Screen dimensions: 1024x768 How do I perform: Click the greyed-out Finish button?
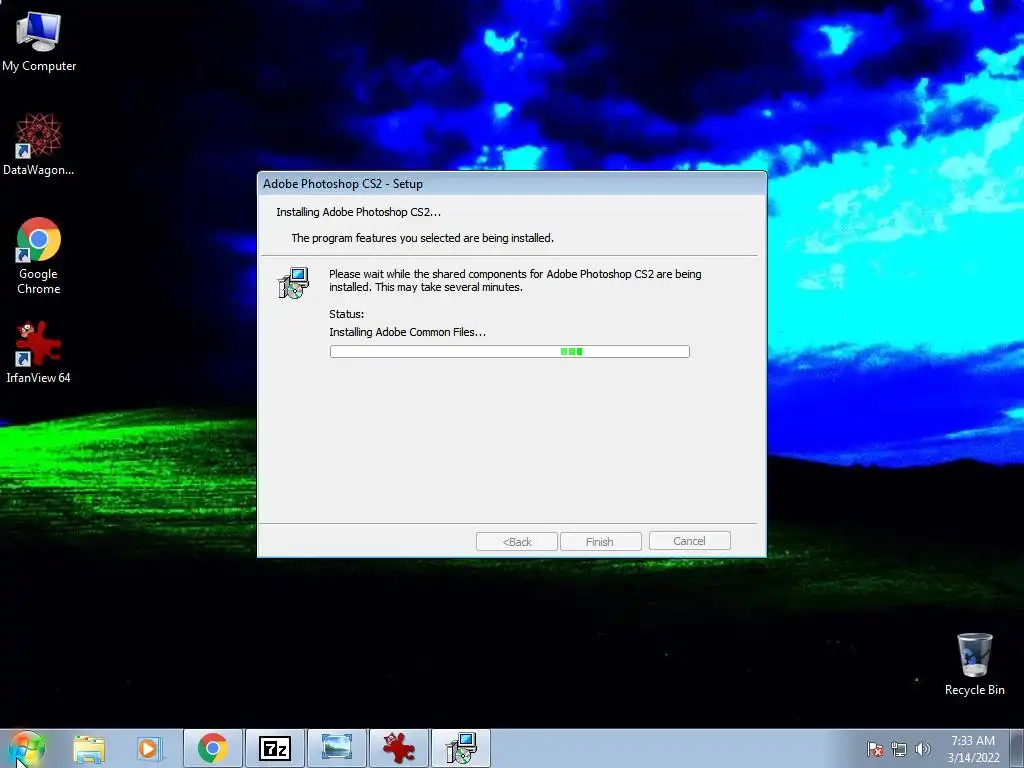(x=600, y=541)
